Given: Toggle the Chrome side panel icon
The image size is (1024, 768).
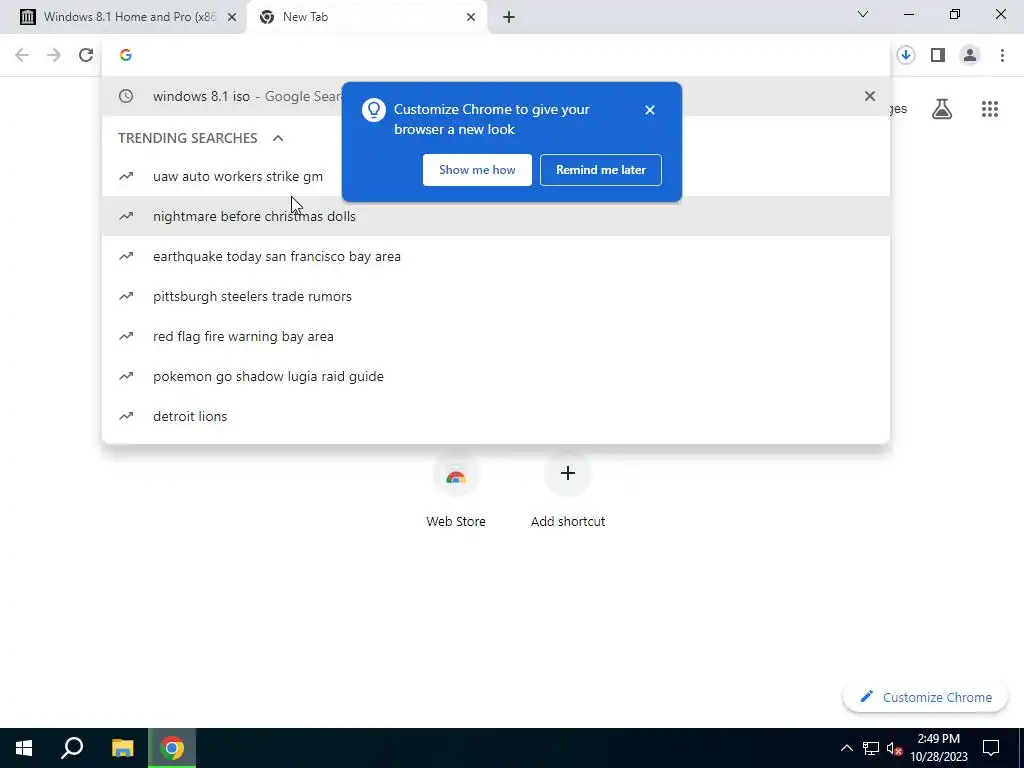Looking at the screenshot, I should coord(938,56).
